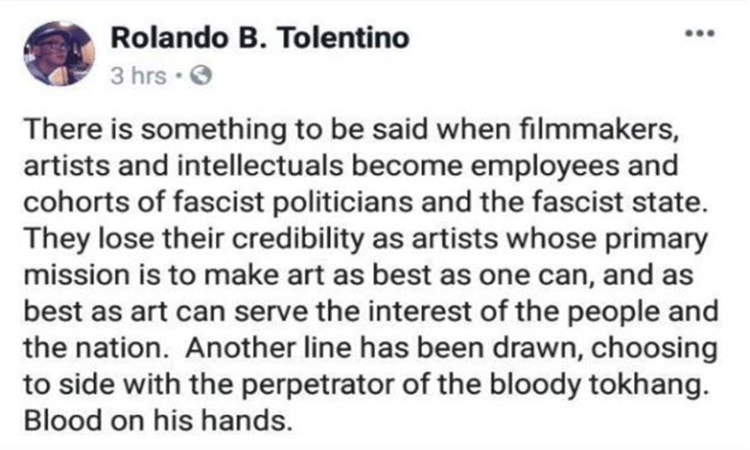Image resolution: width=750 pixels, height=450 pixels.
Task: Open the three-dot post options menu
Action: [699, 34]
